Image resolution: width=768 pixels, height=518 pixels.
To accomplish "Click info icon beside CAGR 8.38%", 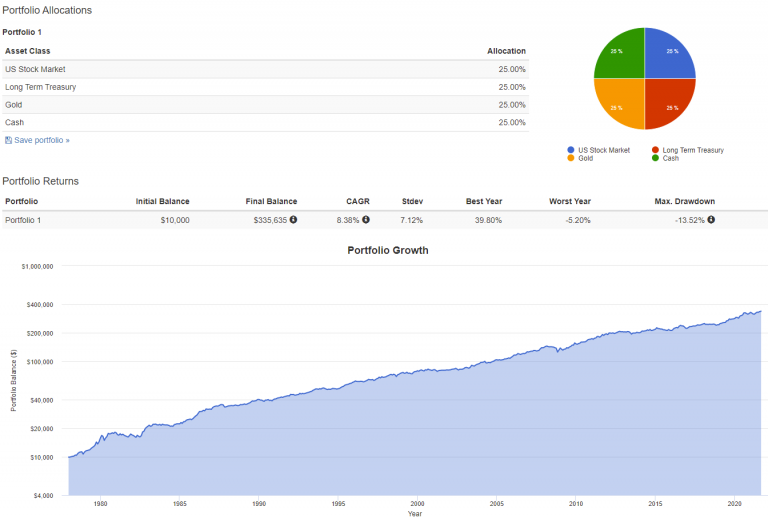I will pos(366,220).
